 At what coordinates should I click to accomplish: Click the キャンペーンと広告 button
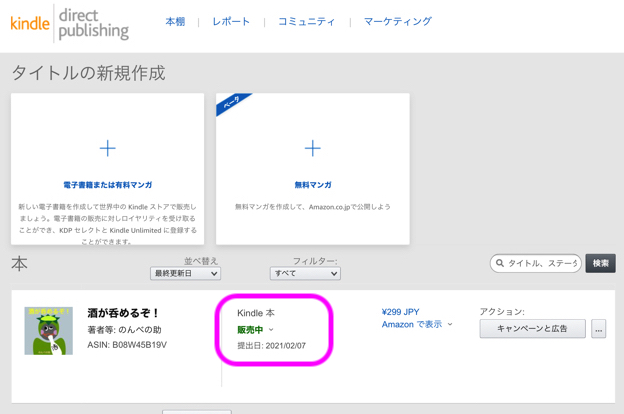pos(532,328)
